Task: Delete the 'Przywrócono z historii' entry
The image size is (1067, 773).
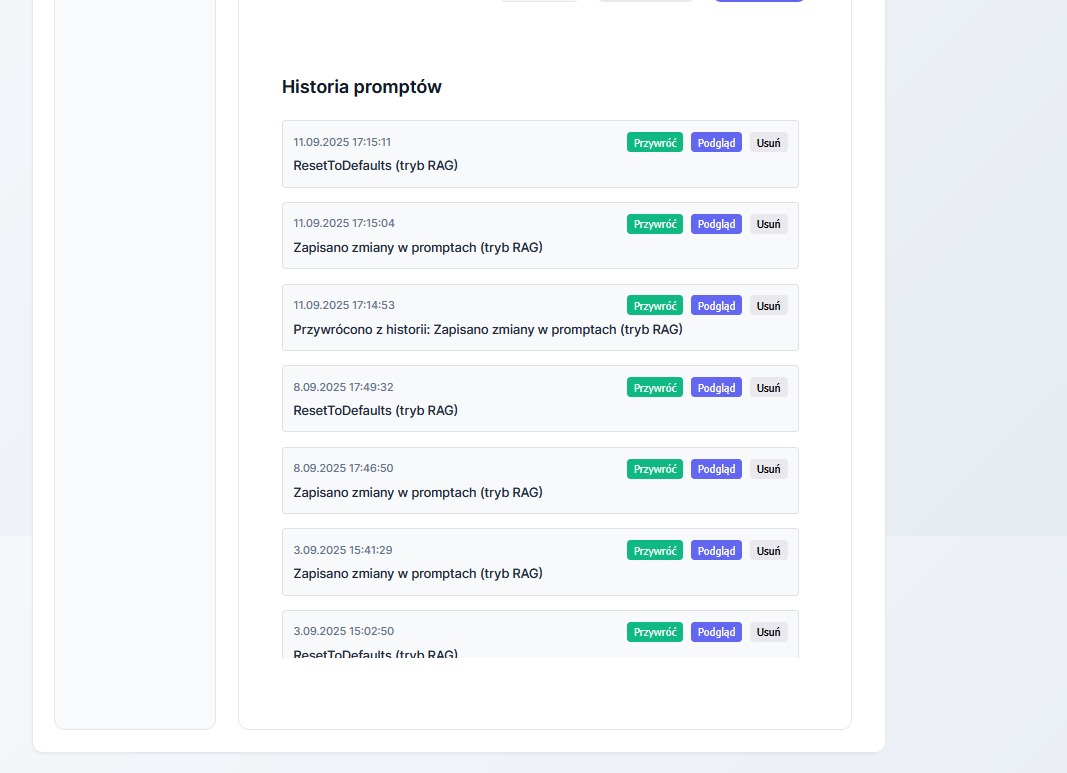Action: click(x=768, y=305)
